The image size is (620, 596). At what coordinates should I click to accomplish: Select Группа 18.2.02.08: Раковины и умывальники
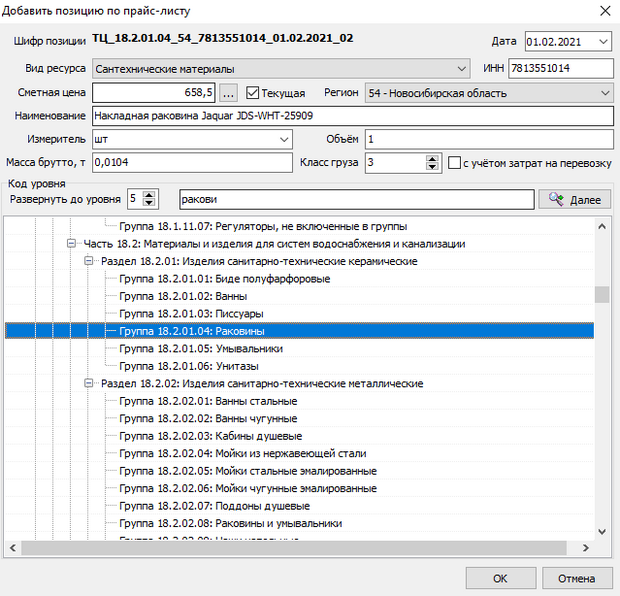click(x=231, y=523)
